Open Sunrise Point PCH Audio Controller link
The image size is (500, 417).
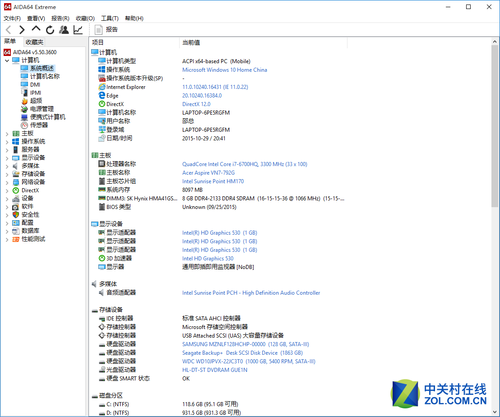coord(251,293)
